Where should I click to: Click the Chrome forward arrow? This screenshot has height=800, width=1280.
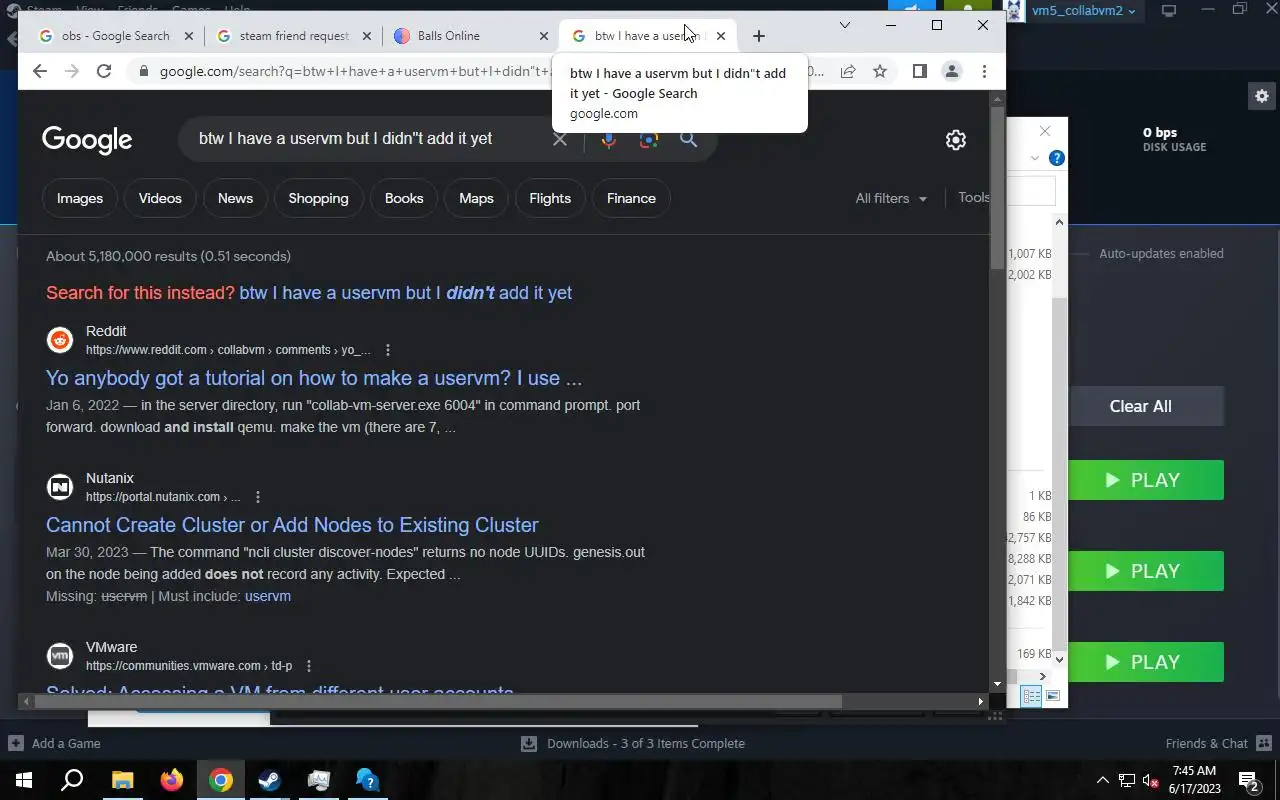tap(72, 71)
